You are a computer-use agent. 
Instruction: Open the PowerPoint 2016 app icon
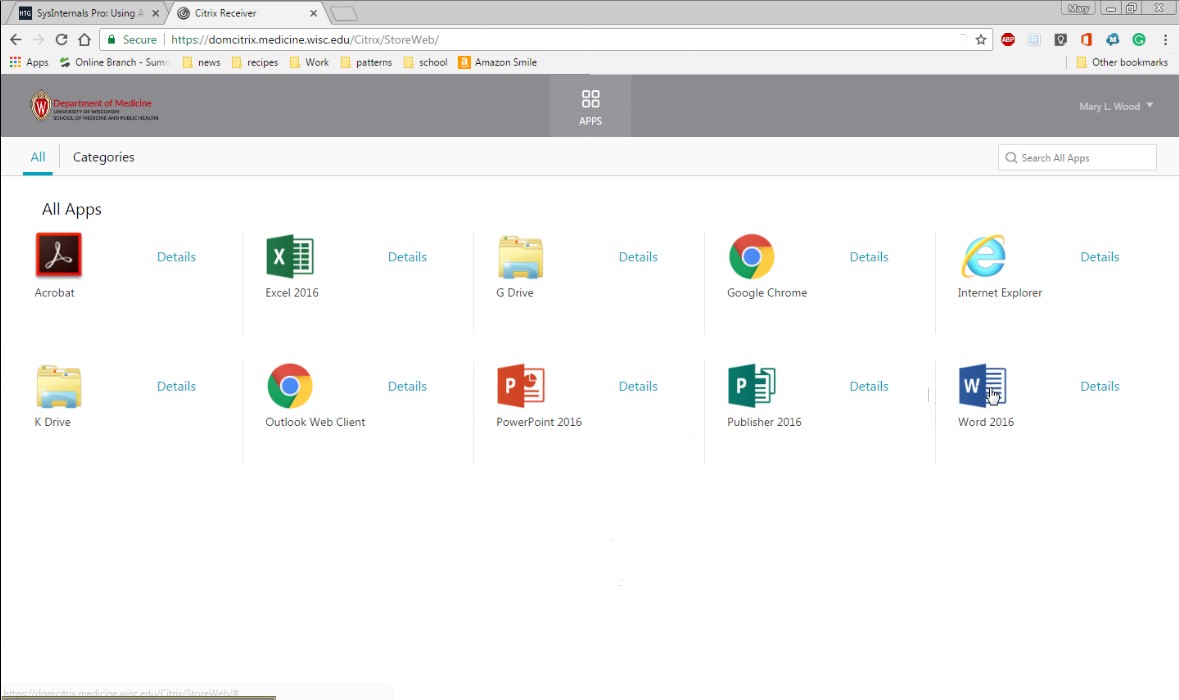pos(520,386)
